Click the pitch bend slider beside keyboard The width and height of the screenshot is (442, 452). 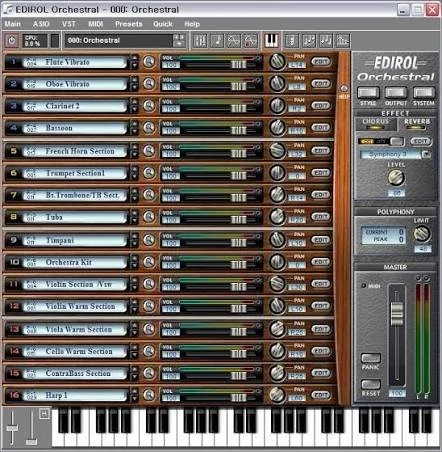[x=12, y=428]
